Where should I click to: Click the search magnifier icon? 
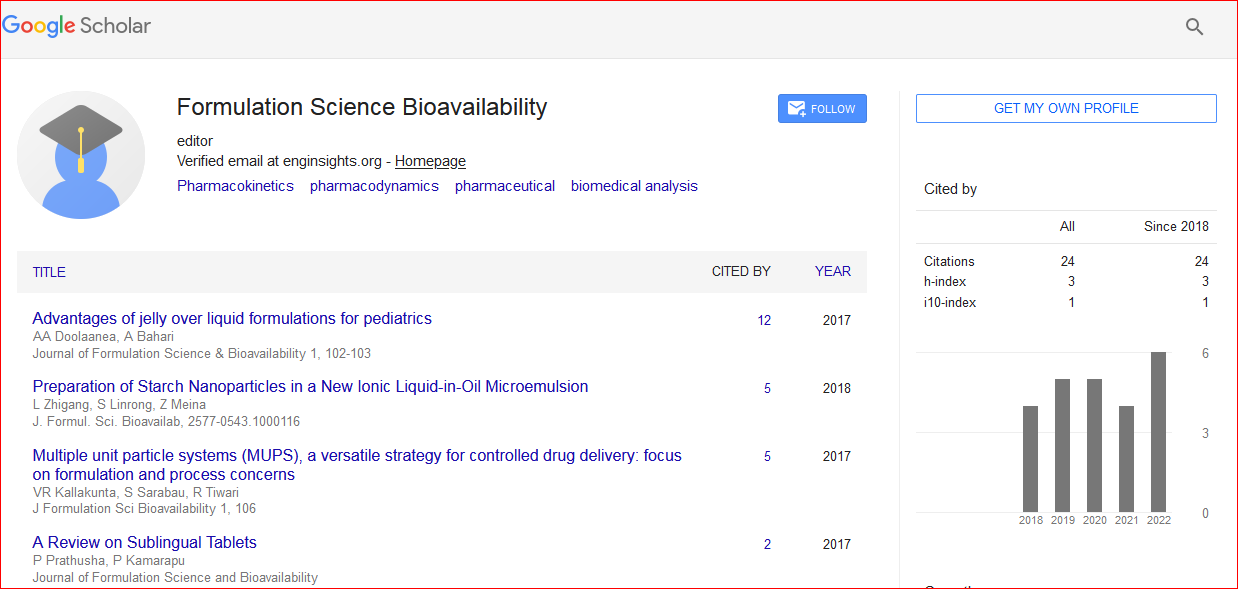[1194, 27]
